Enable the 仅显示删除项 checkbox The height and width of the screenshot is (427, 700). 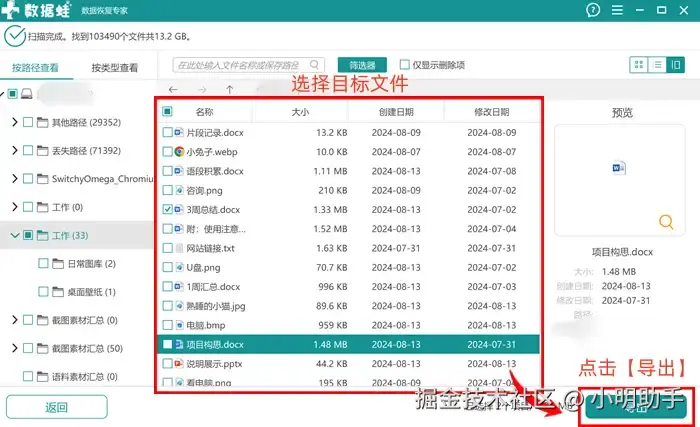point(404,65)
